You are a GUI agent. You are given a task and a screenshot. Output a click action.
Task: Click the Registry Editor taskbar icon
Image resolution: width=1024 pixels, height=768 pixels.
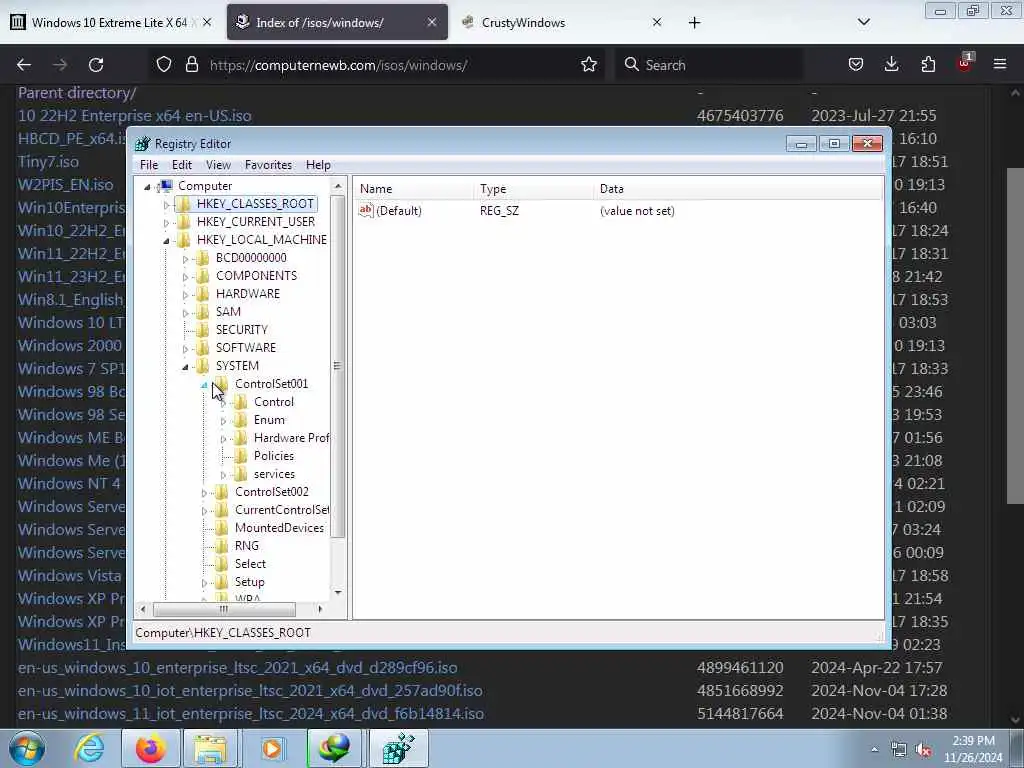coord(398,748)
